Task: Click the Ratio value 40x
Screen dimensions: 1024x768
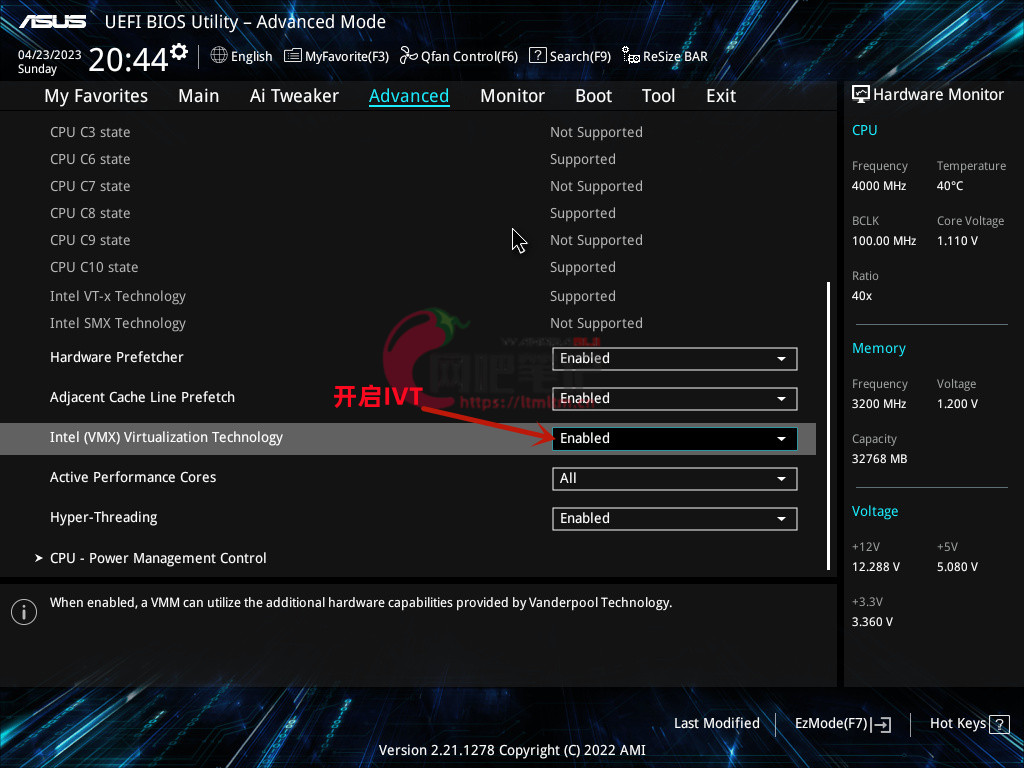Action: click(862, 296)
